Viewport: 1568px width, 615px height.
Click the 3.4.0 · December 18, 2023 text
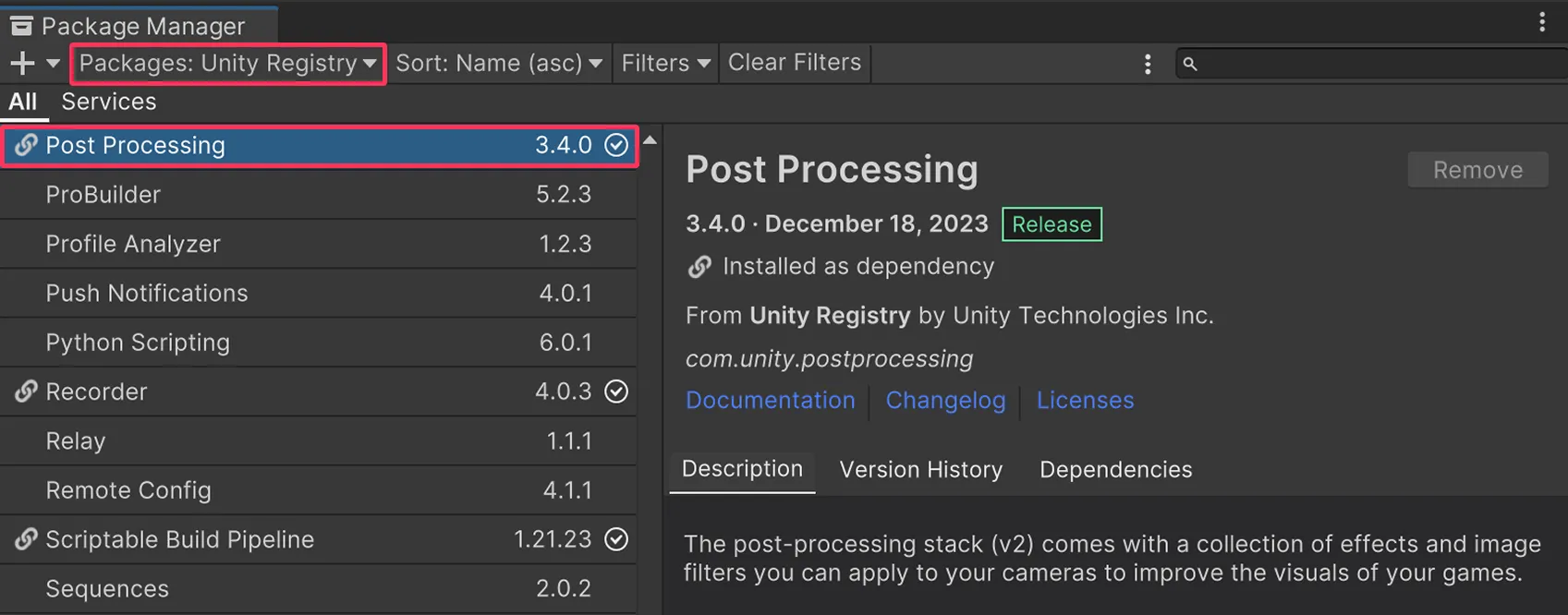(x=837, y=224)
